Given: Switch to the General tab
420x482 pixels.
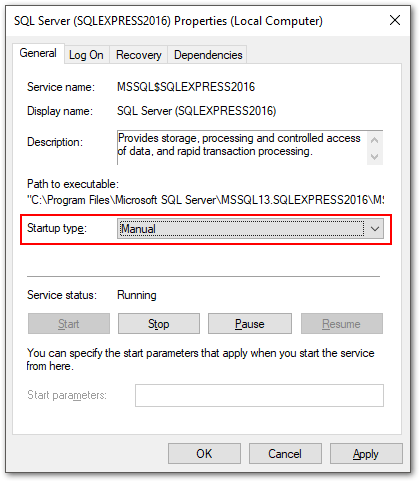Looking at the screenshot, I should (x=38, y=53).
